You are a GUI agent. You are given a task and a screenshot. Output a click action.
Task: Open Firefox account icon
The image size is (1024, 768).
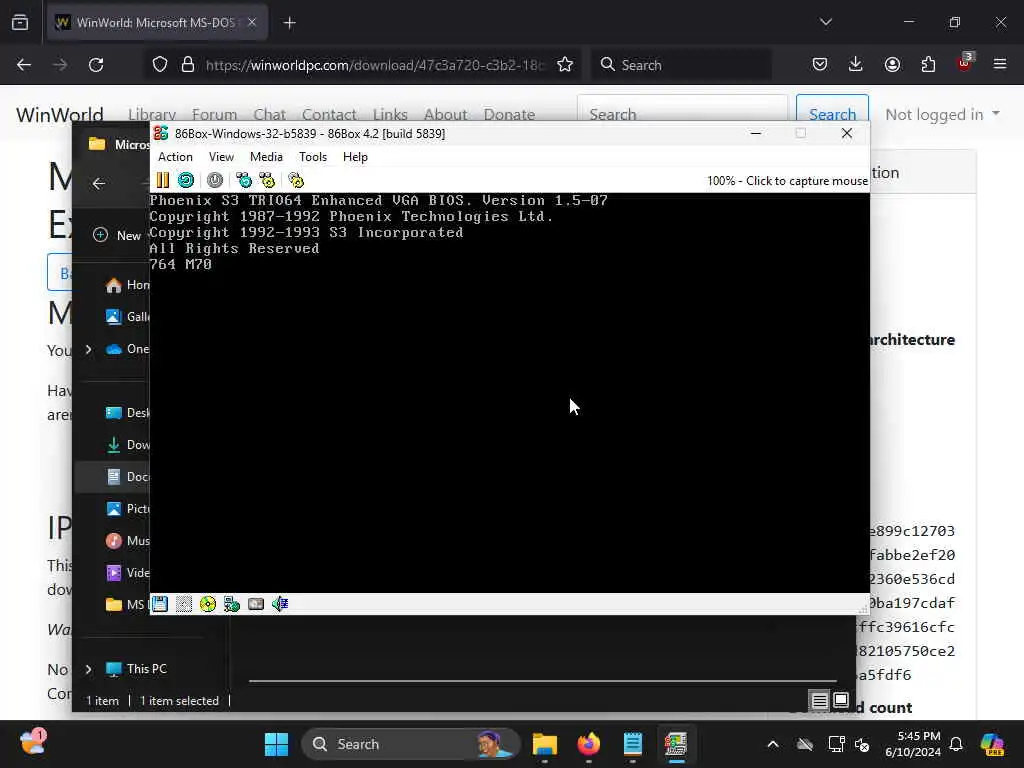click(892, 64)
